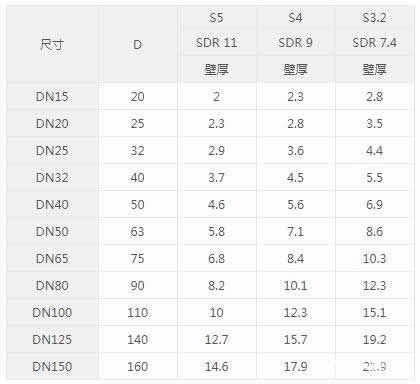
Task: Select the SDR 9 header cell
Action: click(x=295, y=43)
